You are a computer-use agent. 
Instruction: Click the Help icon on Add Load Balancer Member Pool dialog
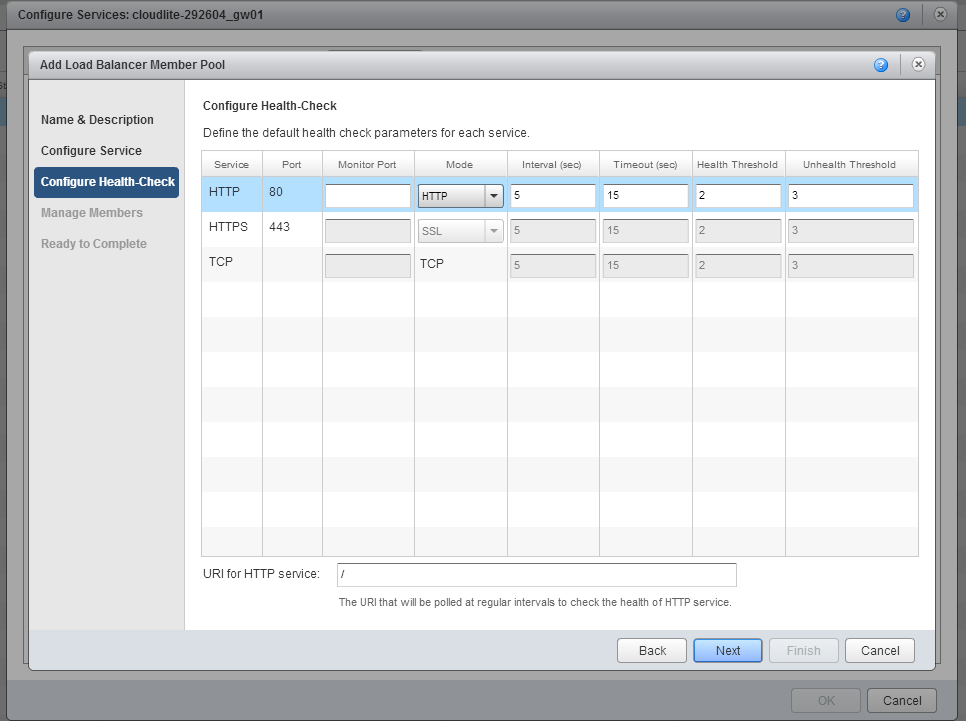pyautogui.click(x=881, y=64)
